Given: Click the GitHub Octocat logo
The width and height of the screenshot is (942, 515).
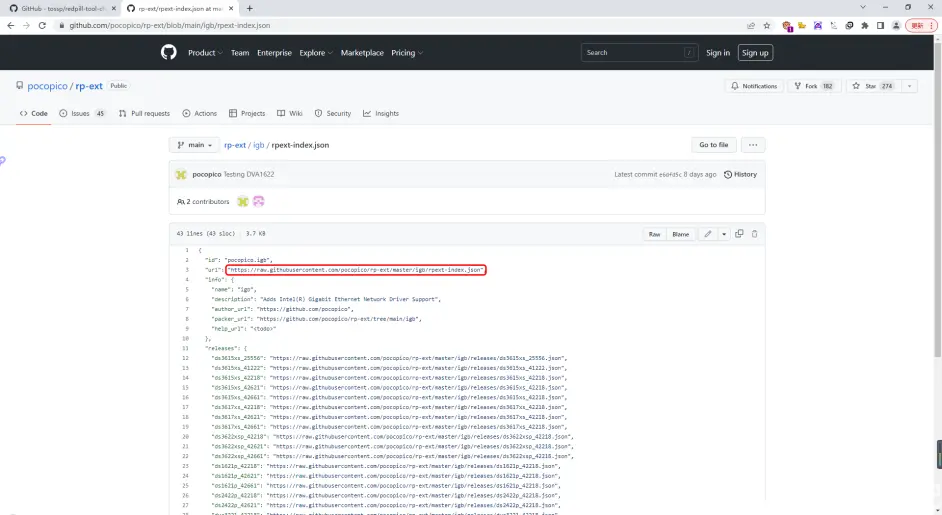Looking at the screenshot, I should 168,52.
